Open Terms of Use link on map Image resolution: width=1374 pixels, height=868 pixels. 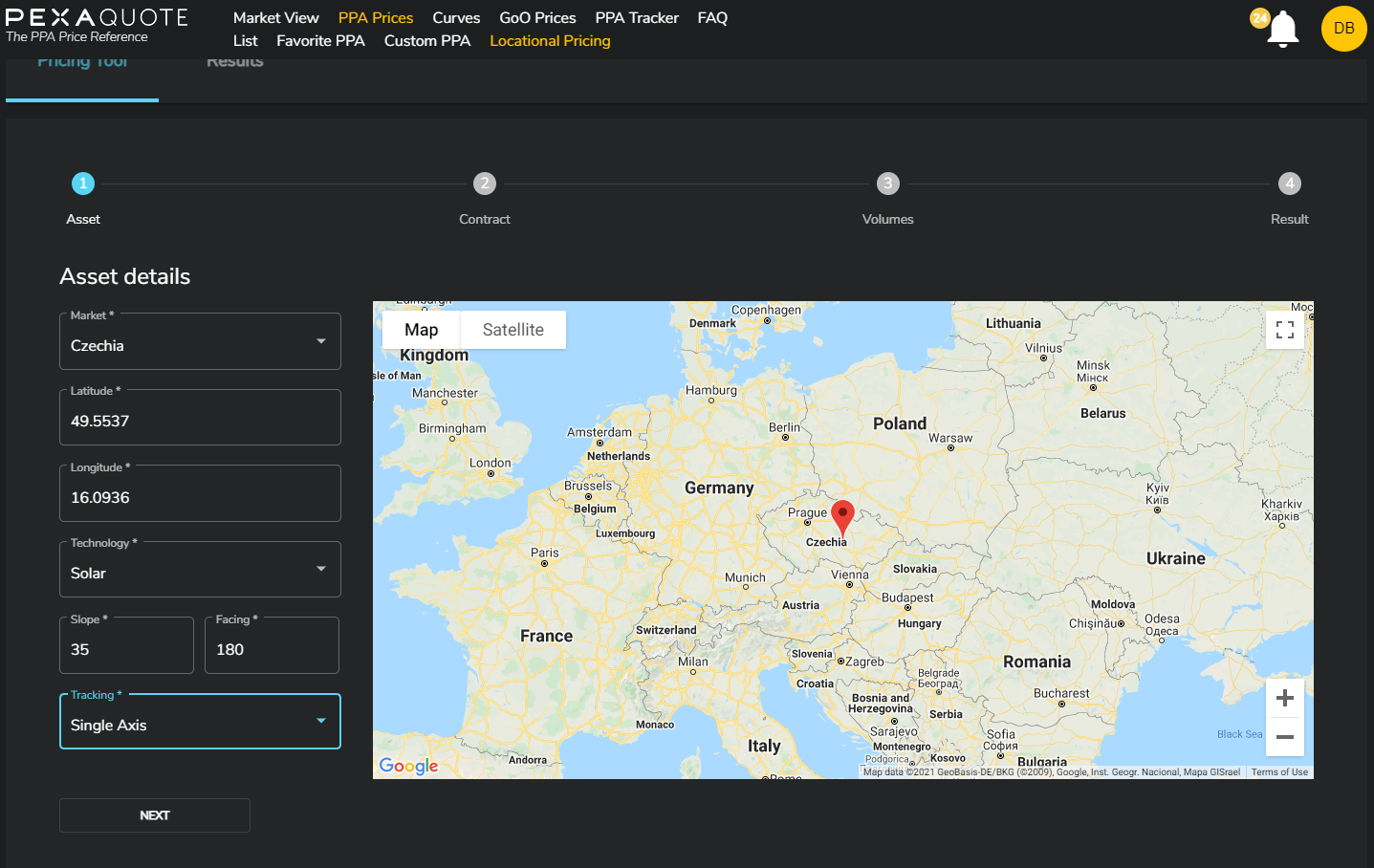point(1278,772)
